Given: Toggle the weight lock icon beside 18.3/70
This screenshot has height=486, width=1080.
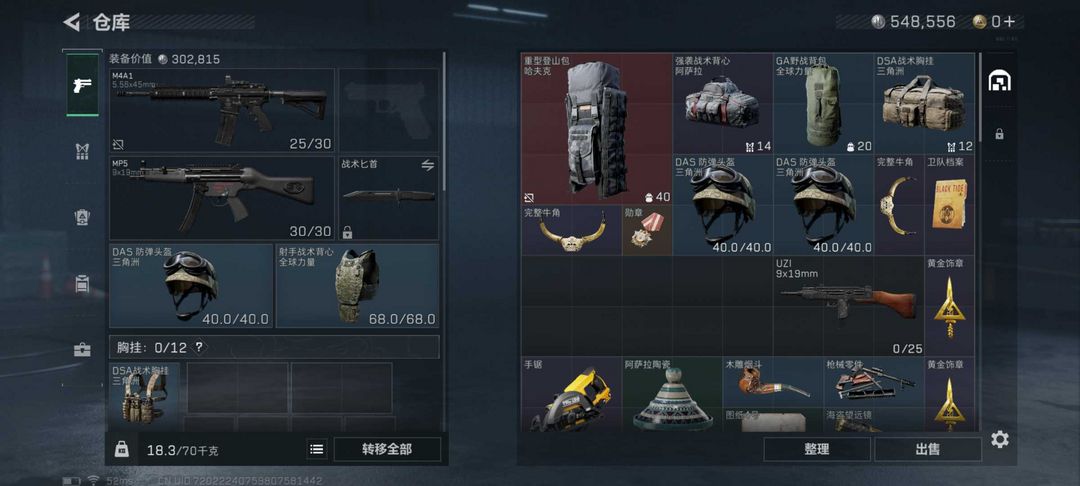Looking at the screenshot, I should coord(121,450).
